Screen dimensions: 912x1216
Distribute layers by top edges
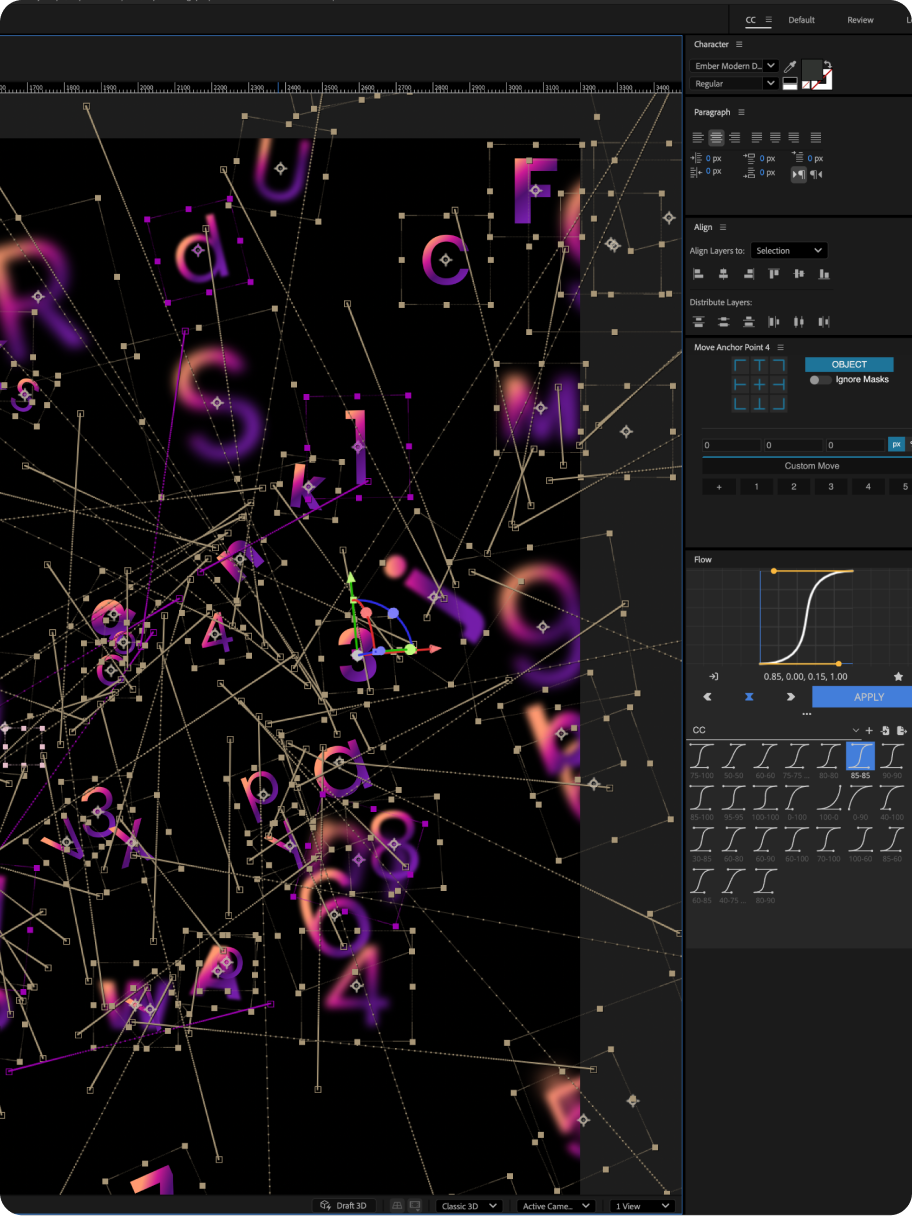pos(698,322)
